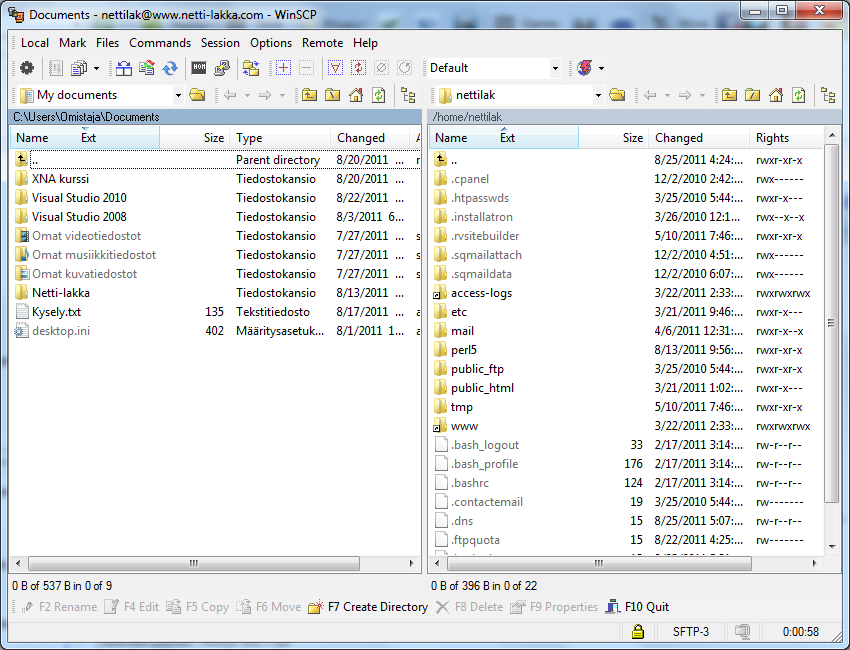This screenshot has height=650, width=850.
Task: Open the Local menu
Action: (x=35, y=43)
